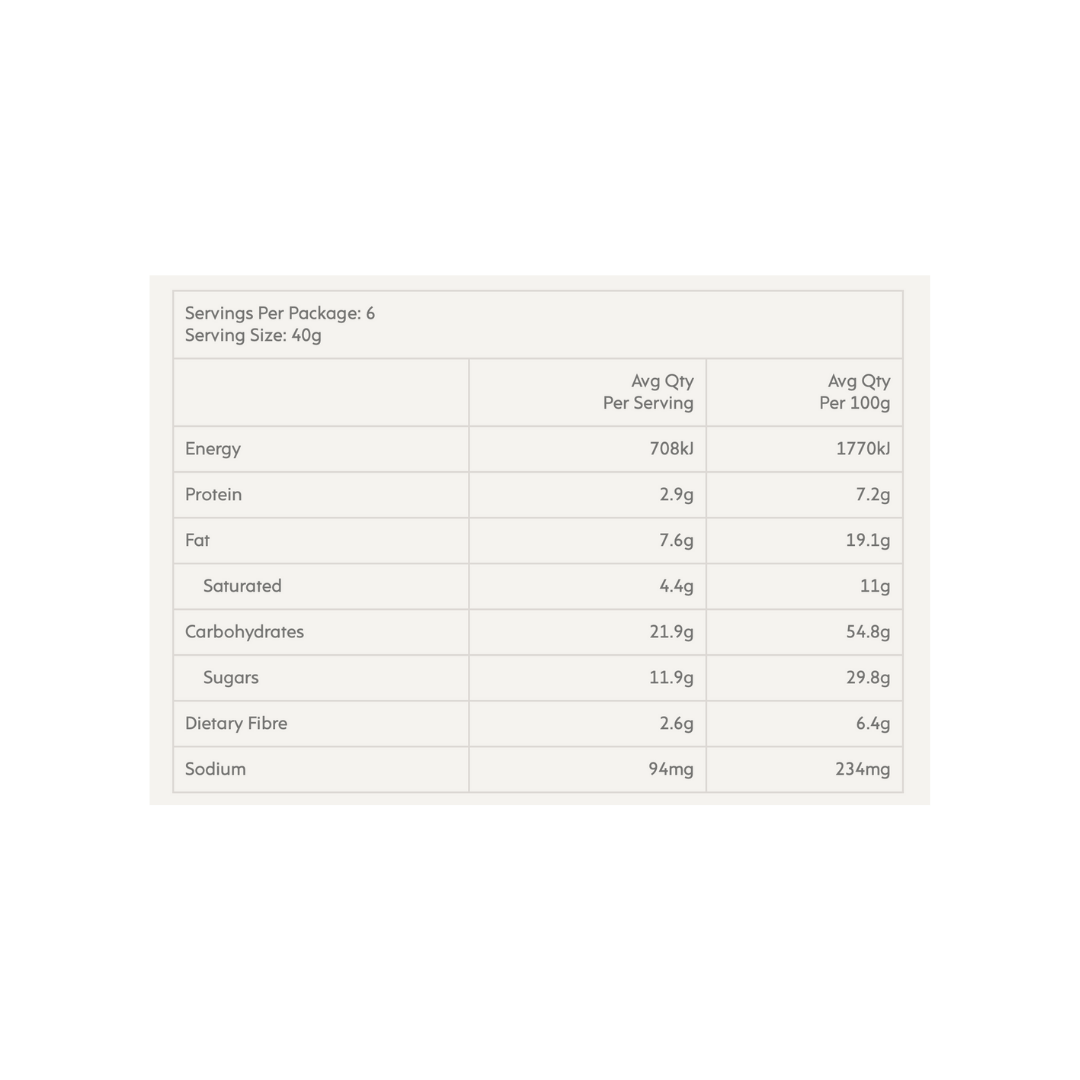Select the Avg Qty Per 100g header
This screenshot has width=1080, height=1080.
point(855,392)
